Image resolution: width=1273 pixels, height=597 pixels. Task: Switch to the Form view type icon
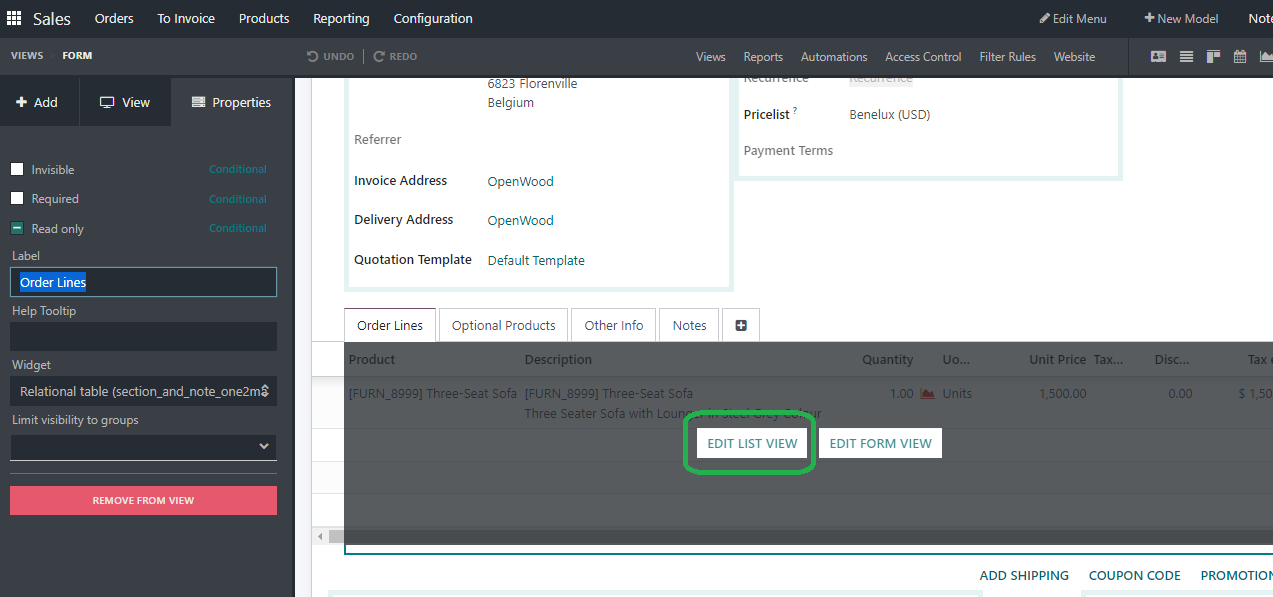point(1158,57)
